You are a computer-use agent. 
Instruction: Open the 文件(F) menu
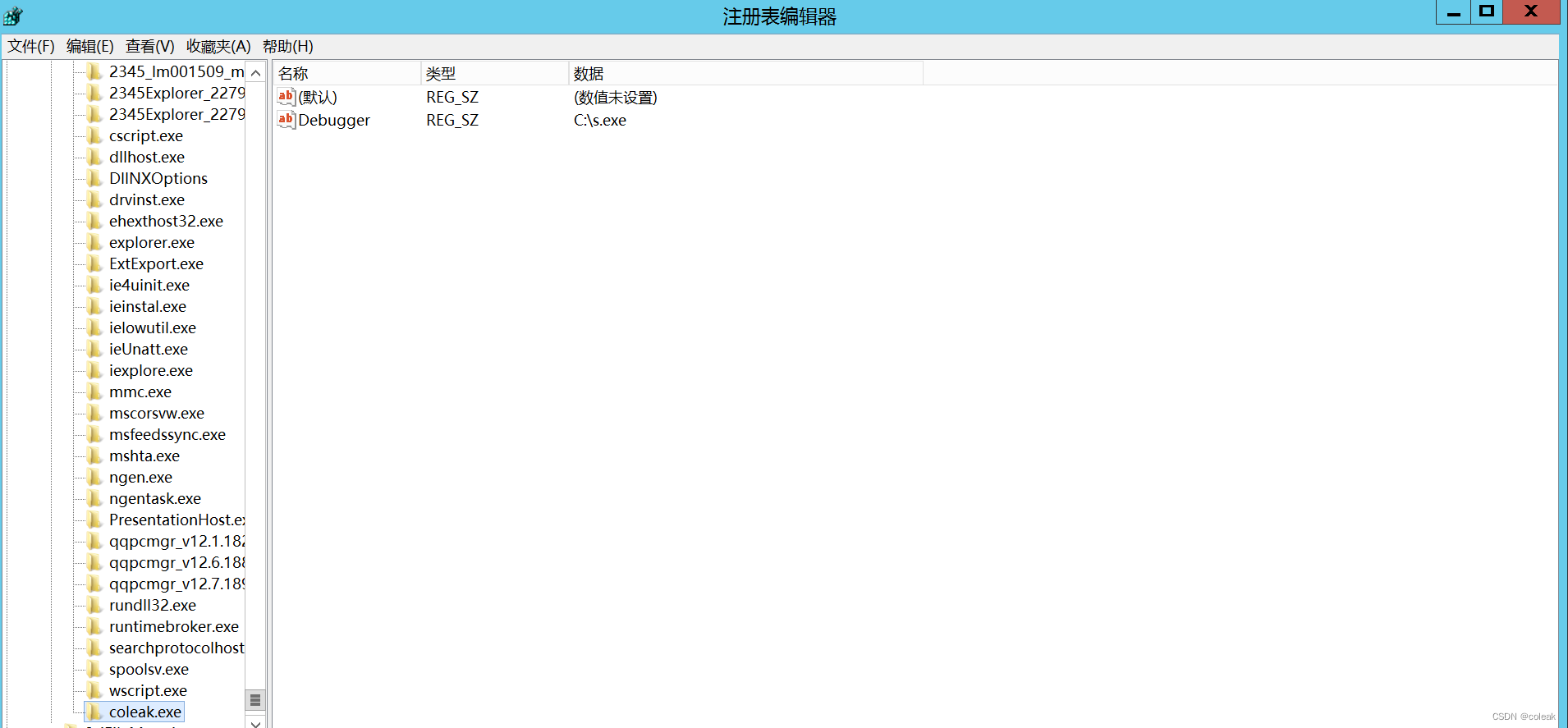[x=31, y=47]
